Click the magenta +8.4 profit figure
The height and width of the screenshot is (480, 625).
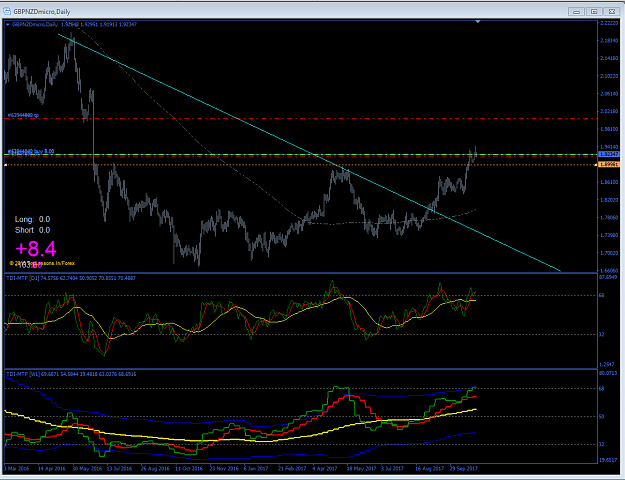point(36,249)
